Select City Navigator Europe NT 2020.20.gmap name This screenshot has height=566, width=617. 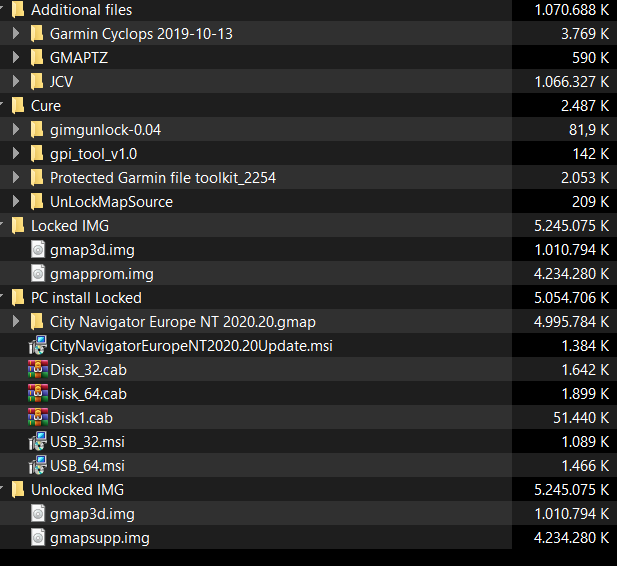coord(183,322)
